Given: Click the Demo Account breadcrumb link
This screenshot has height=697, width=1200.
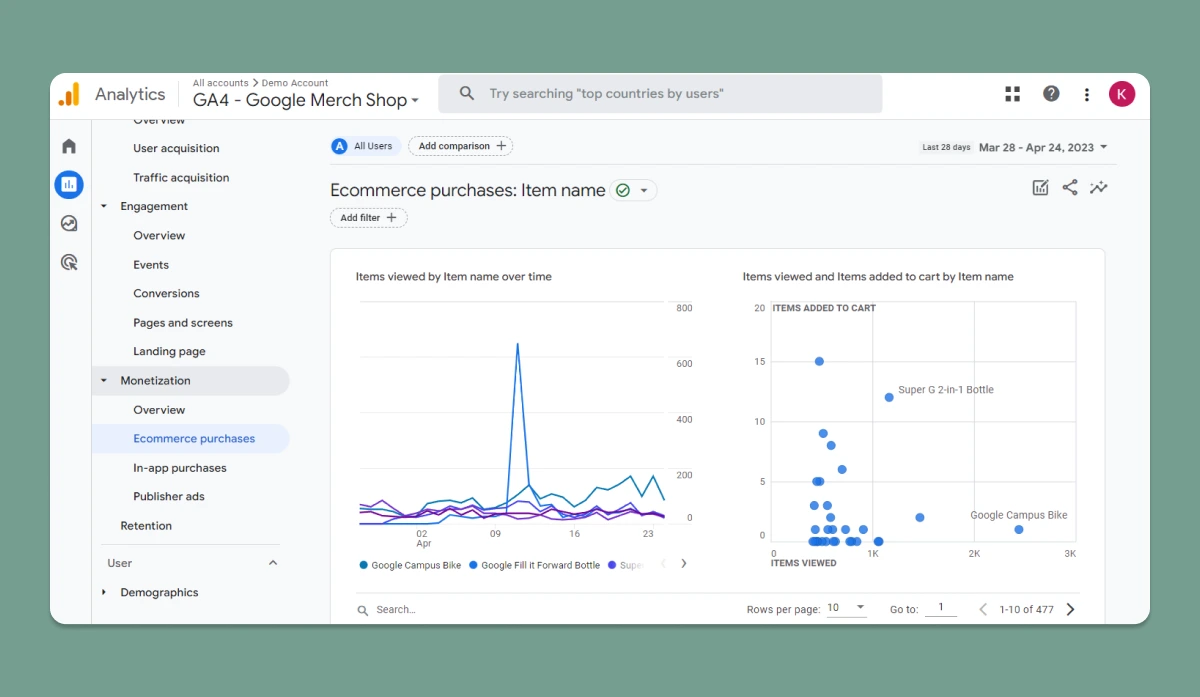Looking at the screenshot, I should (x=295, y=83).
